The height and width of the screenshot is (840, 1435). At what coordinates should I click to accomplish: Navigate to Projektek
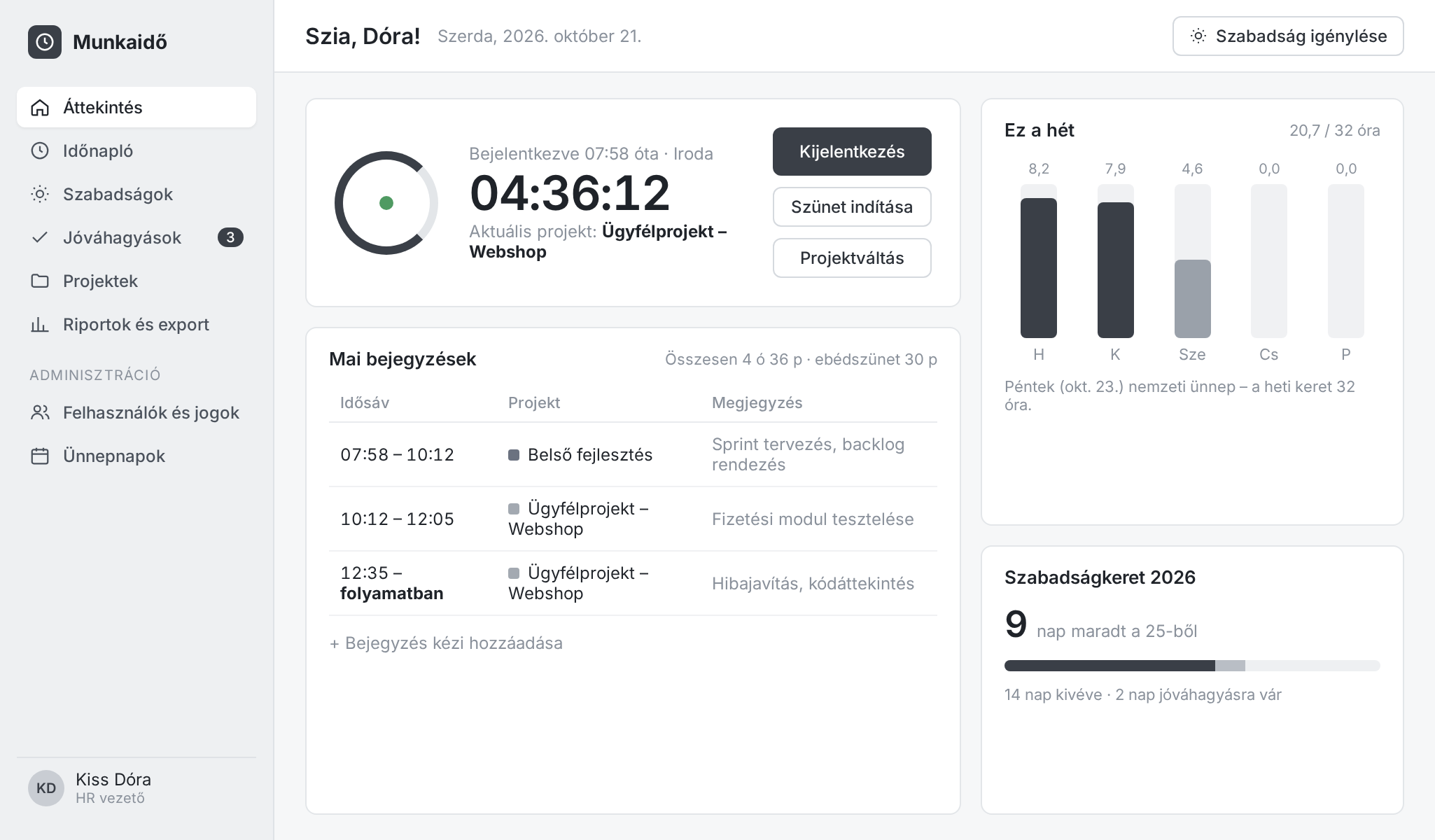(136, 281)
